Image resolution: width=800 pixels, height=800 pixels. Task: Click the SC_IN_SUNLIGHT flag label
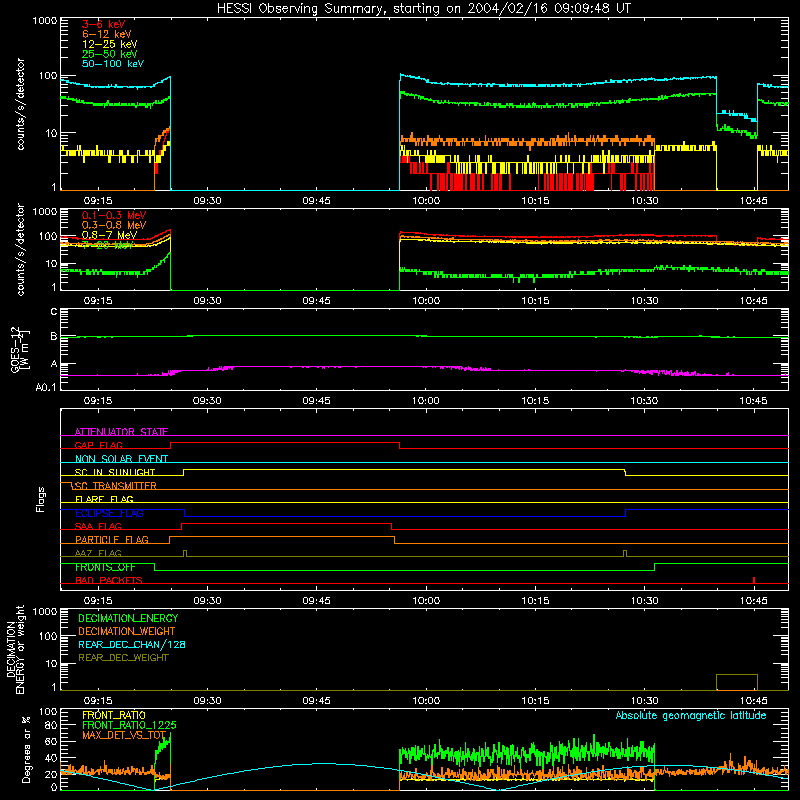(115, 472)
